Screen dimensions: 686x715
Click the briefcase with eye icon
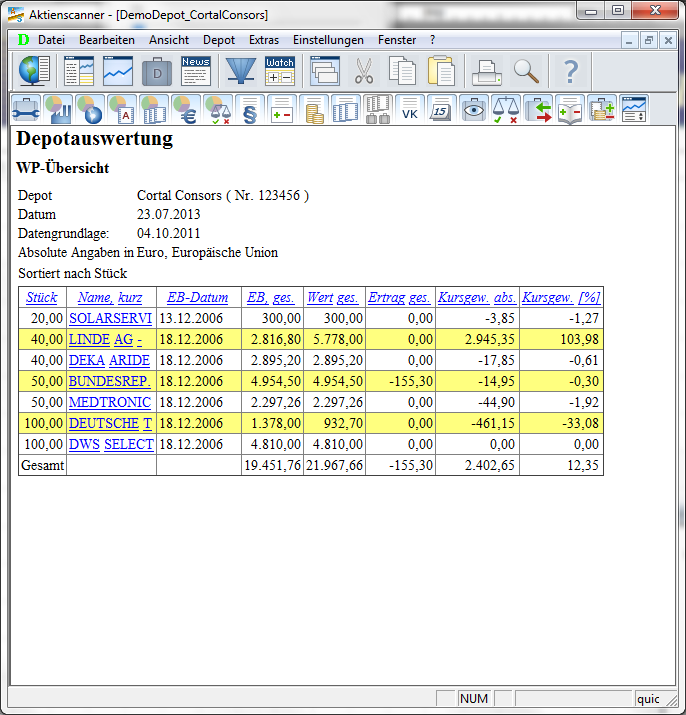click(x=473, y=109)
